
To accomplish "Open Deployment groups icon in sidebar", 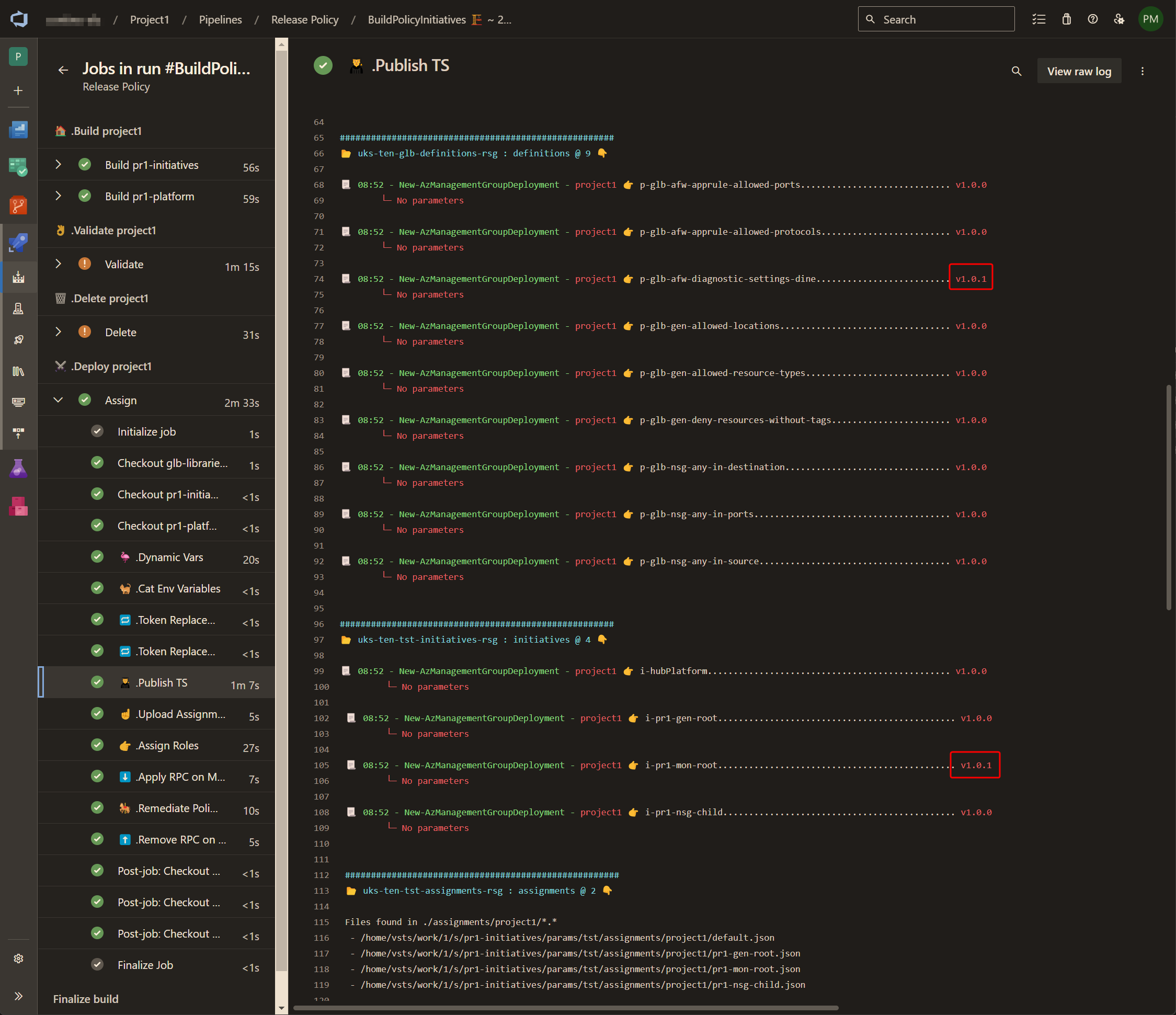I will (18, 433).
